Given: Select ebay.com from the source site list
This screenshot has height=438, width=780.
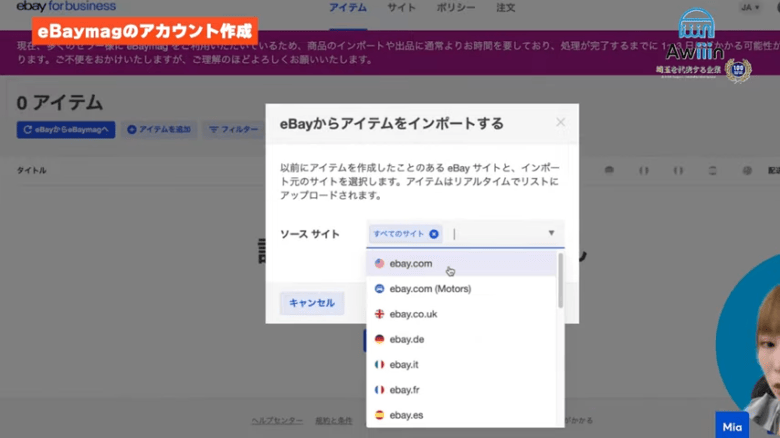Looking at the screenshot, I should coord(410,264).
